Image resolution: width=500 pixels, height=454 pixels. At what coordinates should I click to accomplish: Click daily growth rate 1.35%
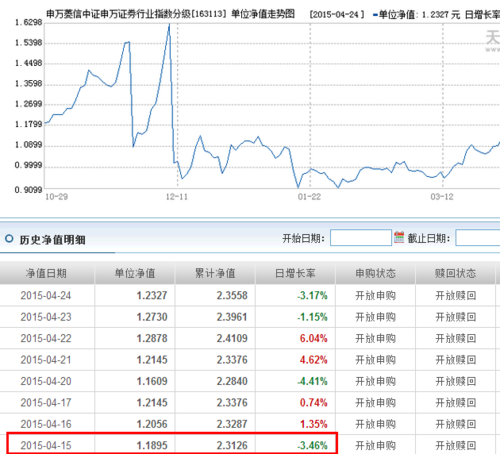coord(313,424)
